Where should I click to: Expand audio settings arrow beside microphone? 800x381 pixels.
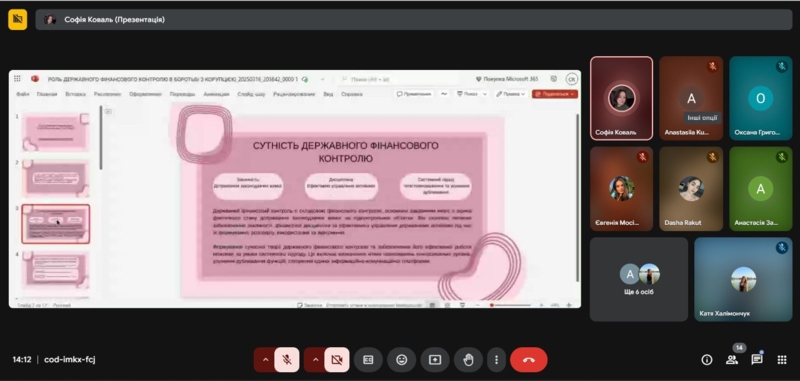point(265,360)
